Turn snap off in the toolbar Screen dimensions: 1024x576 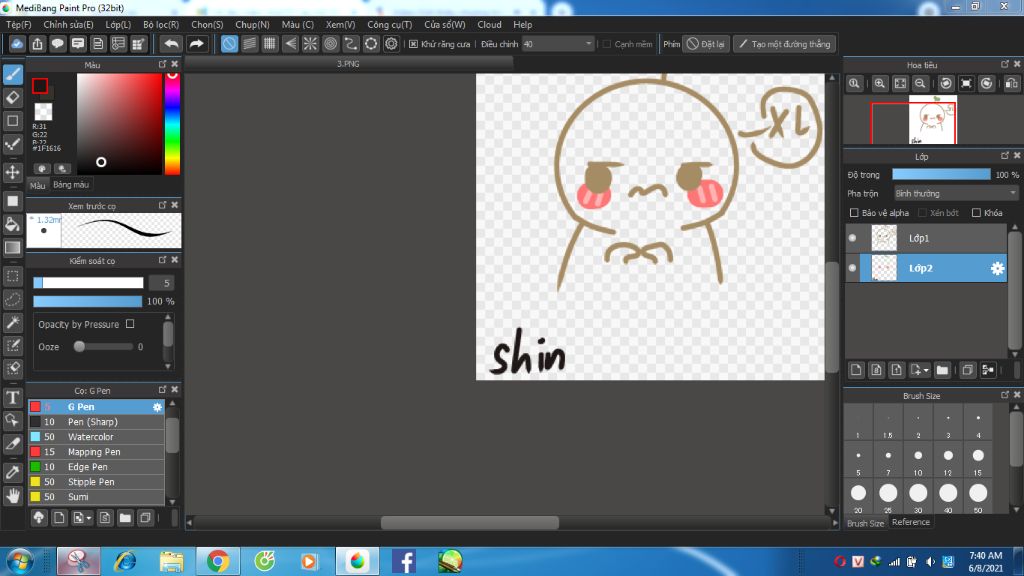tap(229, 44)
